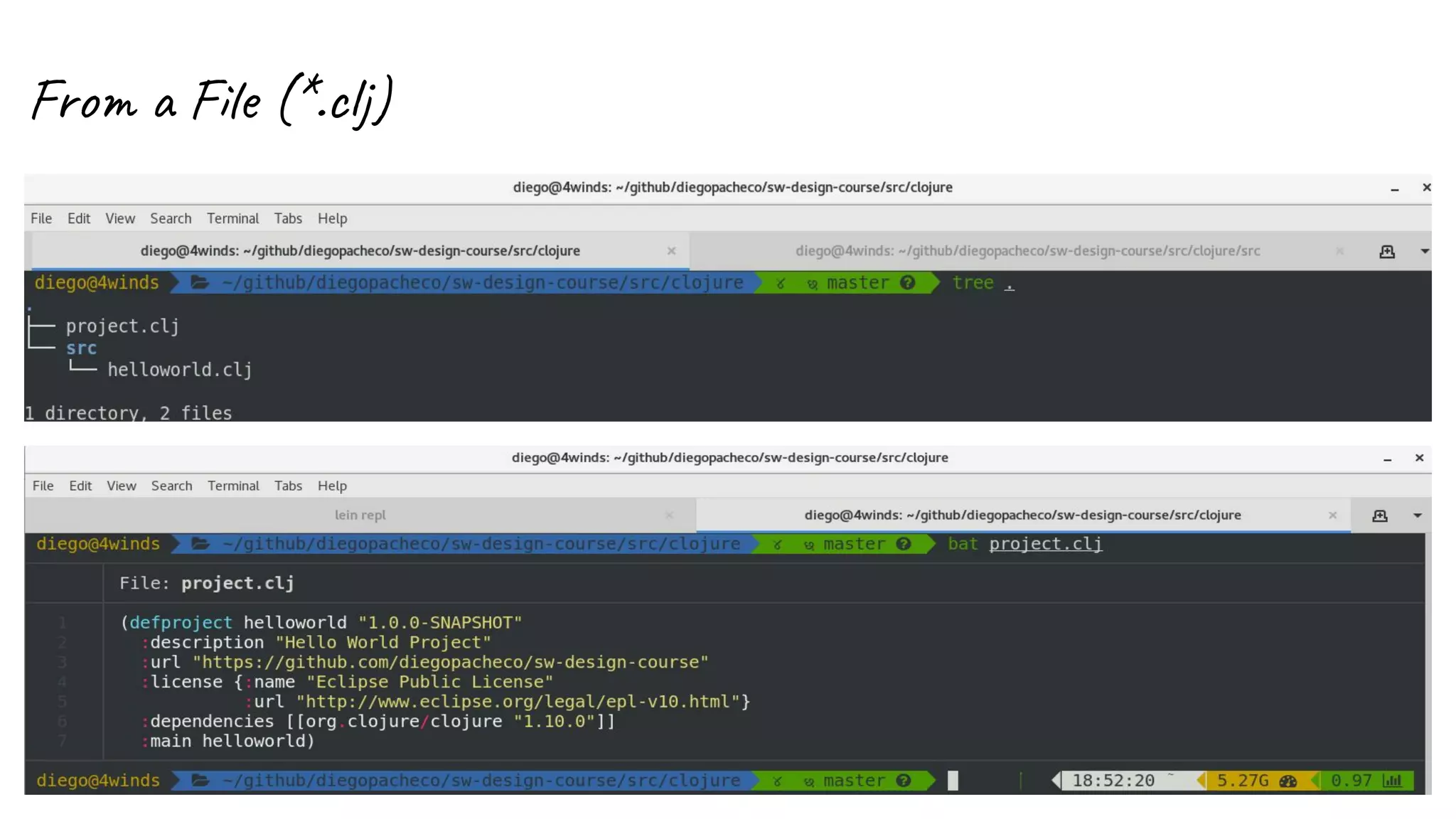Close the src/clojure tab in bottom window
The image size is (1456, 819).
click(1332, 515)
